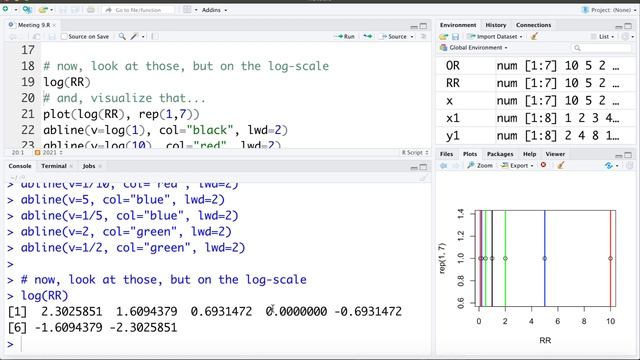Viewport: 640px width, 360px height.
Task: Open the Code Tools wand menu
Action: pos(137,37)
